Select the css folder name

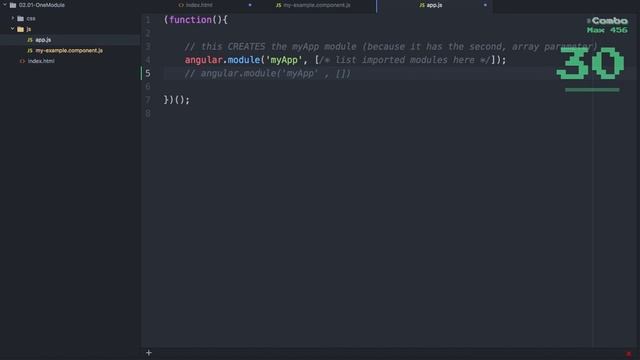(31, 19)
